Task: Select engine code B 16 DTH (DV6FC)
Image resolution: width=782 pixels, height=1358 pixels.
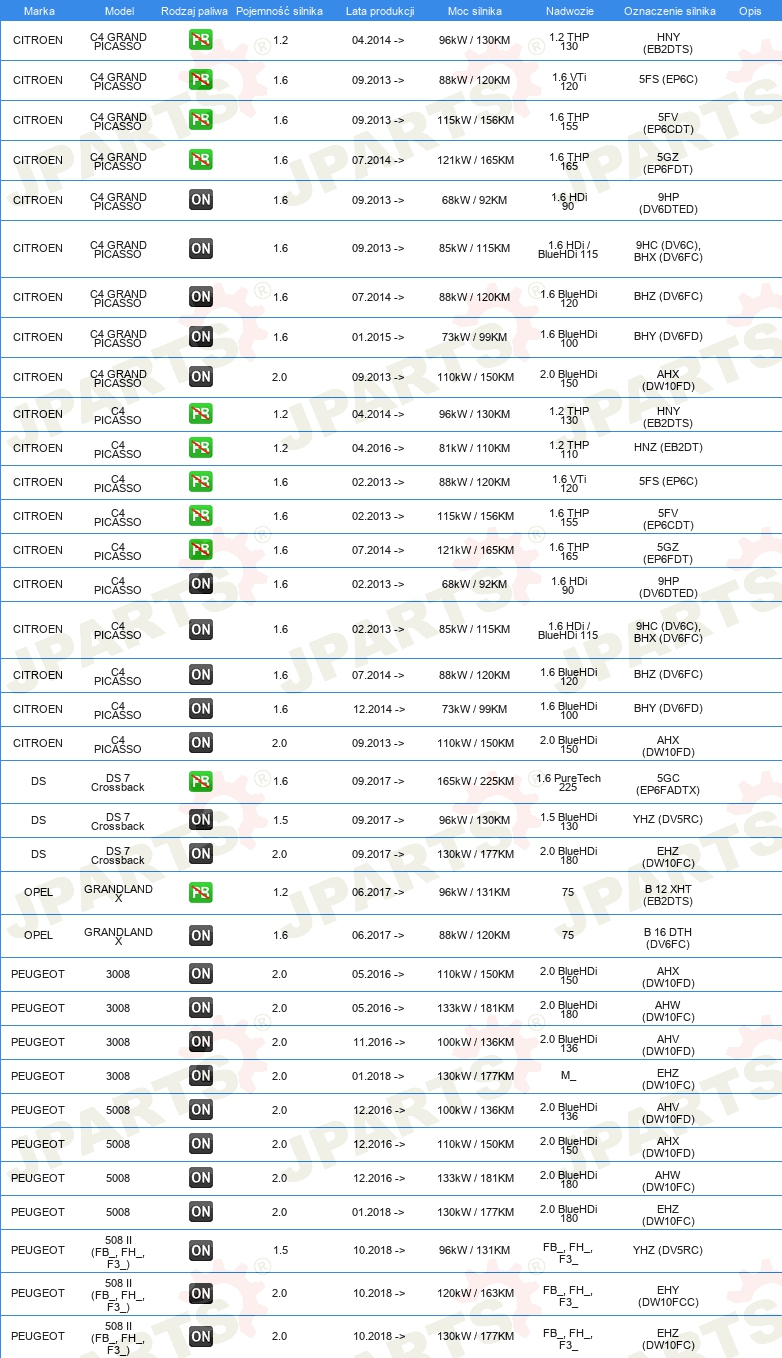Action: [669, 938]
